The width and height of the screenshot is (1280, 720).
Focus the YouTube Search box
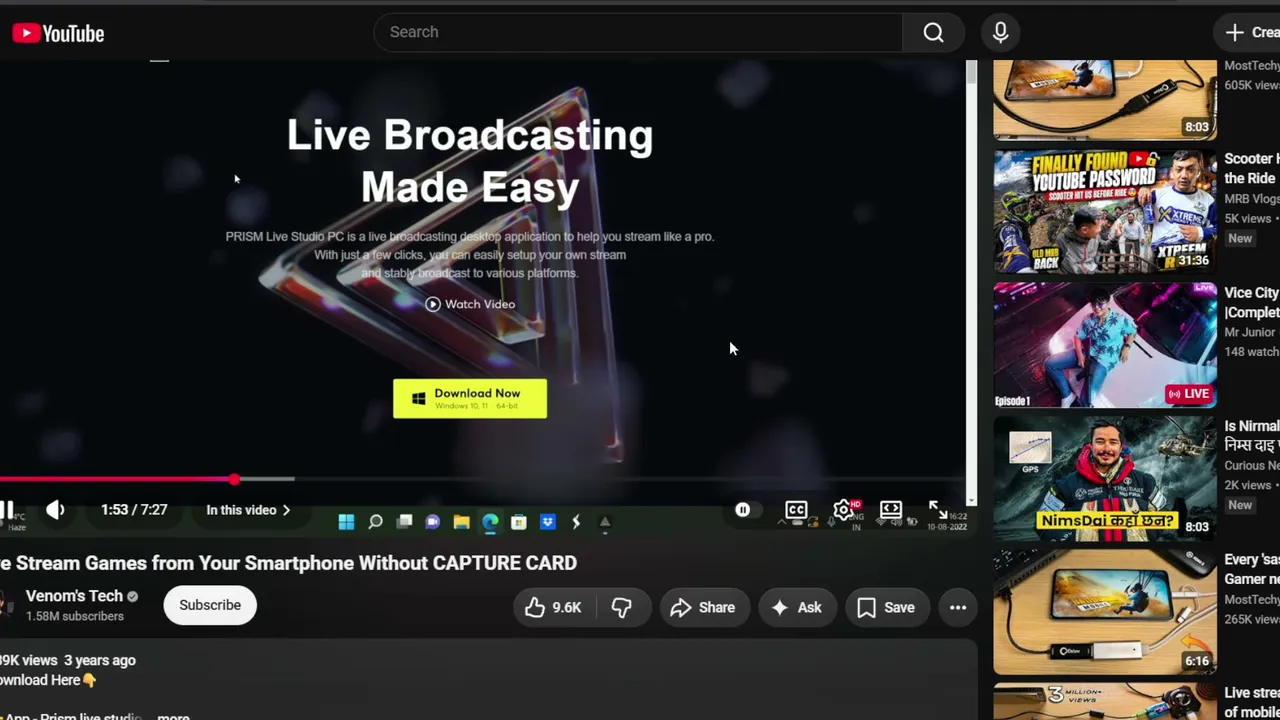[x=638, y=32]
